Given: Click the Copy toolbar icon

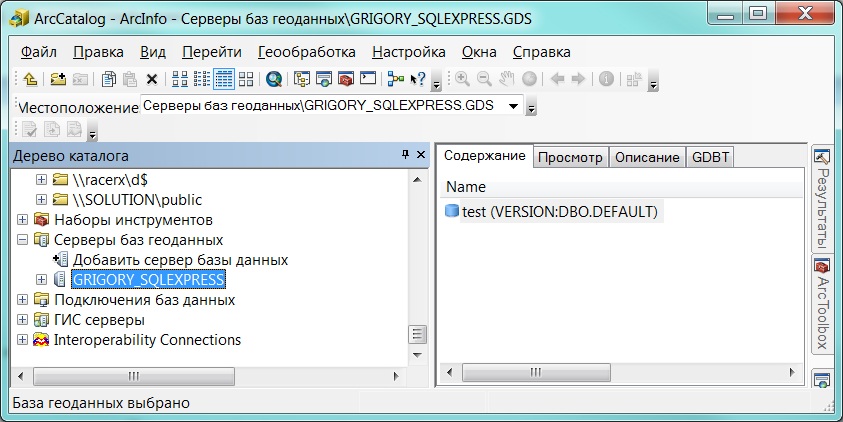Looking at the screenshot, I should click(x=109, y=80).
